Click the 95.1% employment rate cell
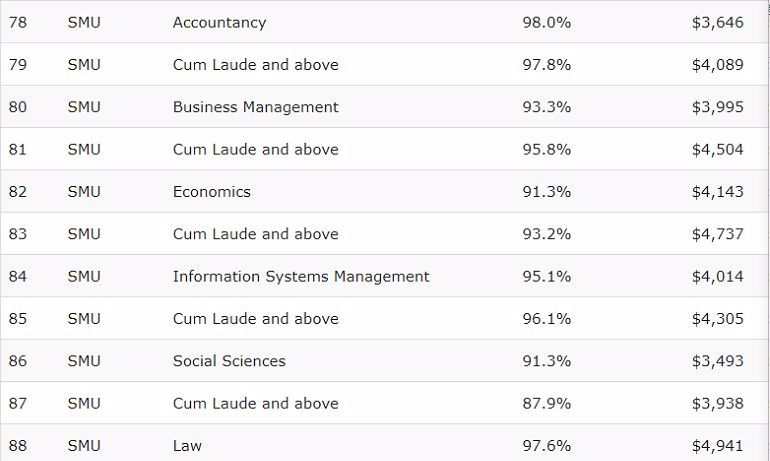Image resolution: width=770 pixels, height=461 pixels. click(x=546, y=276)
